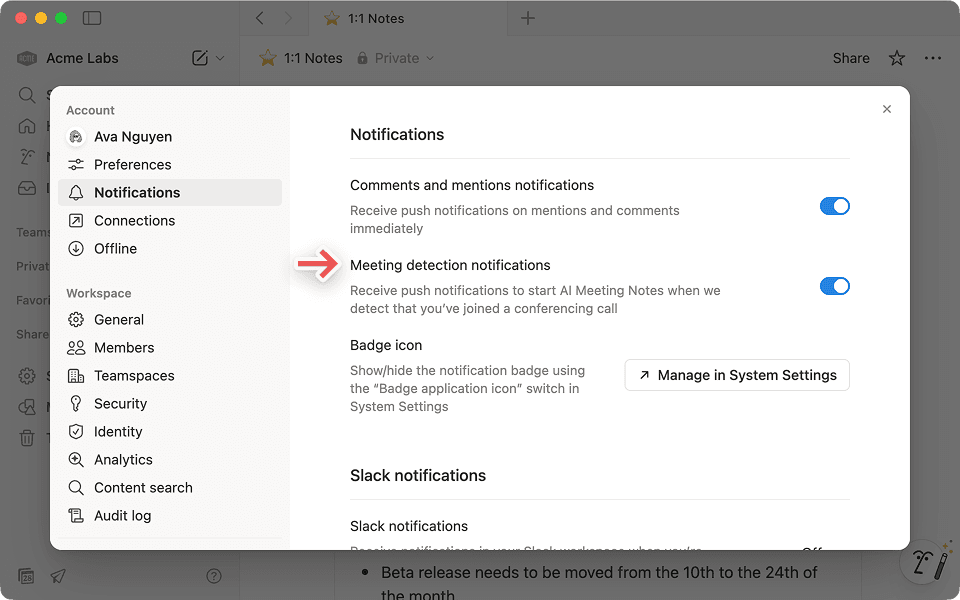Screen dimensions: 960x600
Task: Open the help question mark
Action: click(x=214, y=576)
